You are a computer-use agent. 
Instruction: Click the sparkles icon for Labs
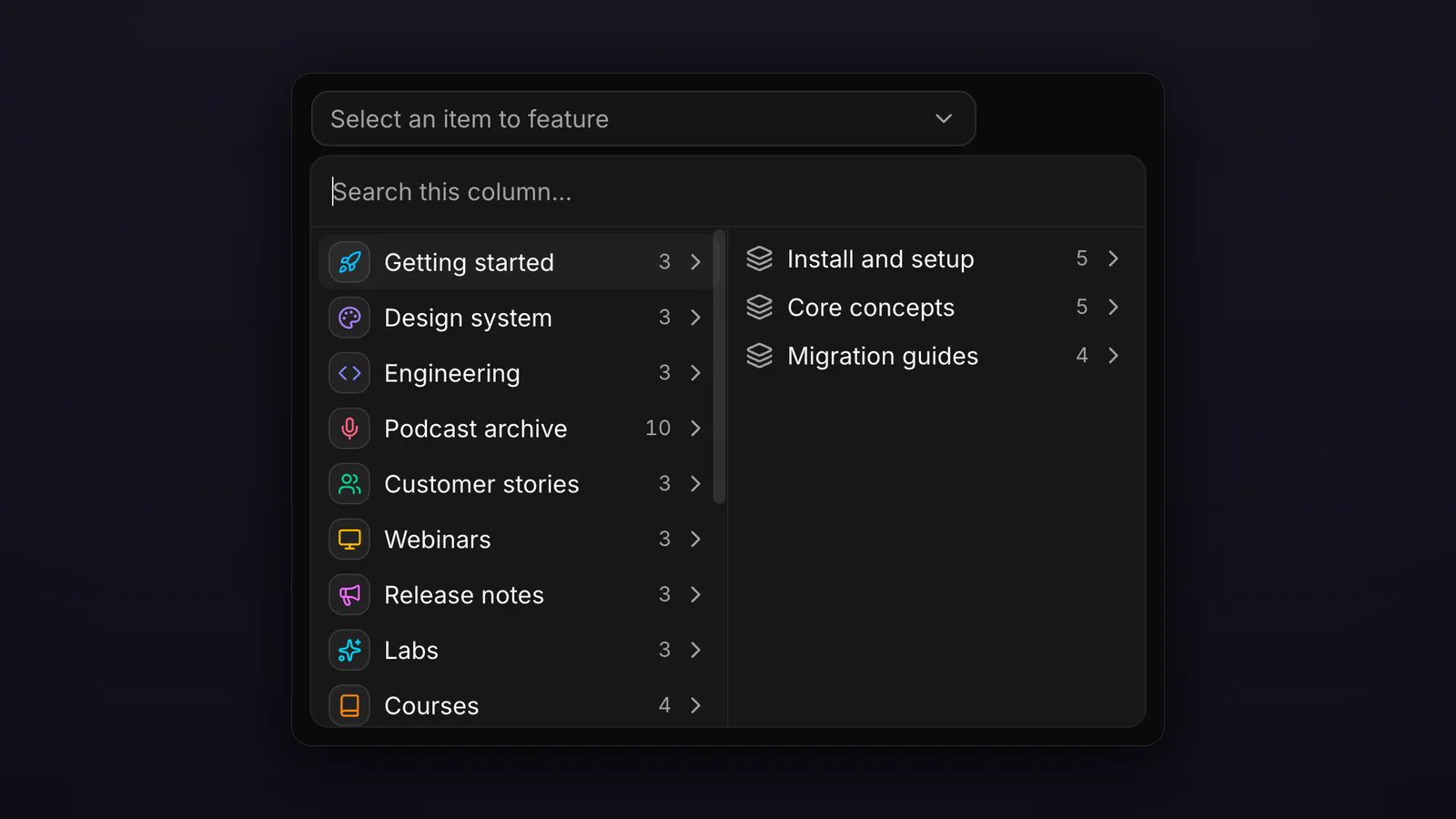[349, 651]
